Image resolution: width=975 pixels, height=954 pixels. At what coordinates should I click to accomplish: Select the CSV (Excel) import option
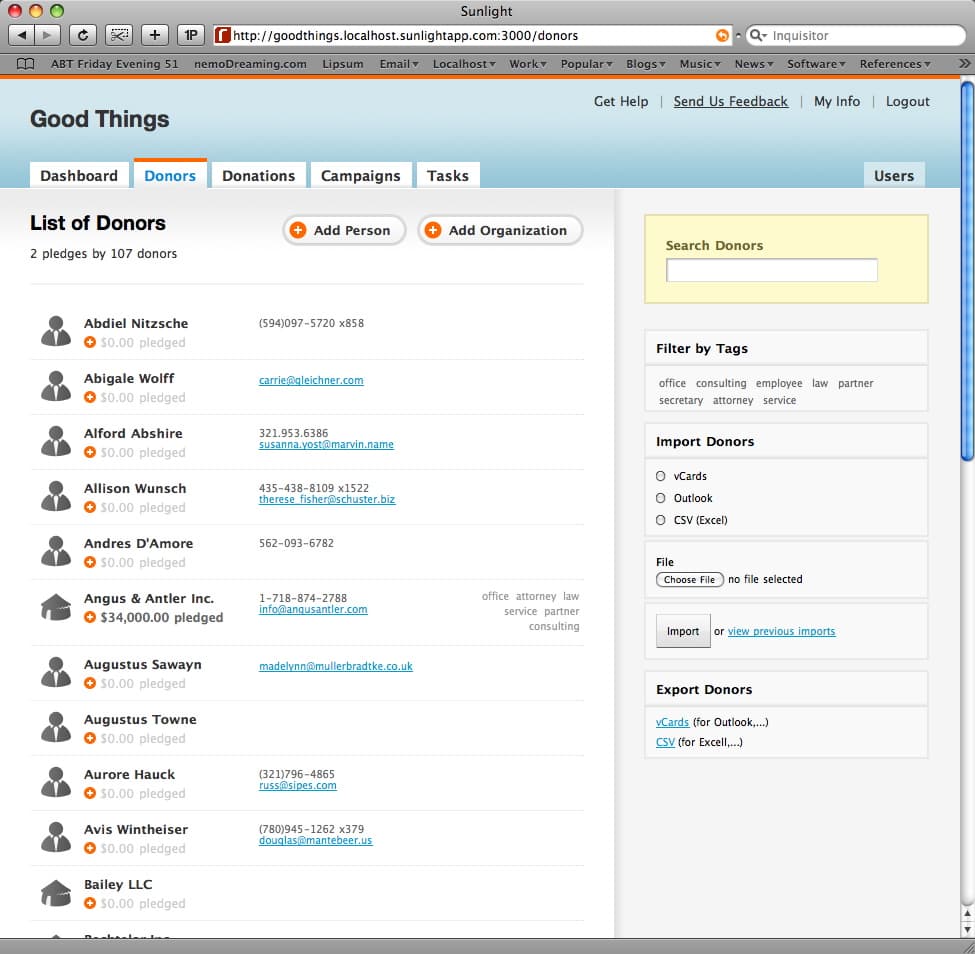[660, 520]
